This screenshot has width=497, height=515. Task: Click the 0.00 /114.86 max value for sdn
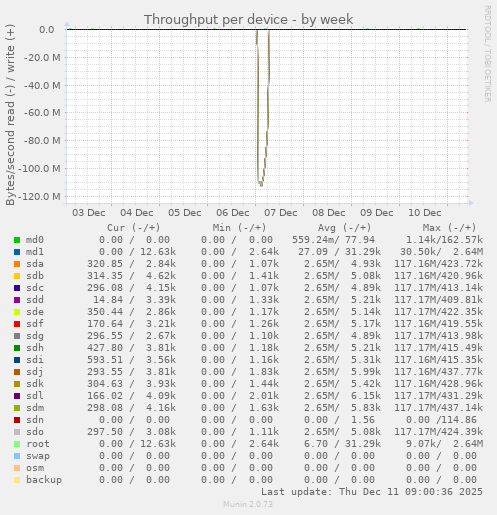click(441, 420)
